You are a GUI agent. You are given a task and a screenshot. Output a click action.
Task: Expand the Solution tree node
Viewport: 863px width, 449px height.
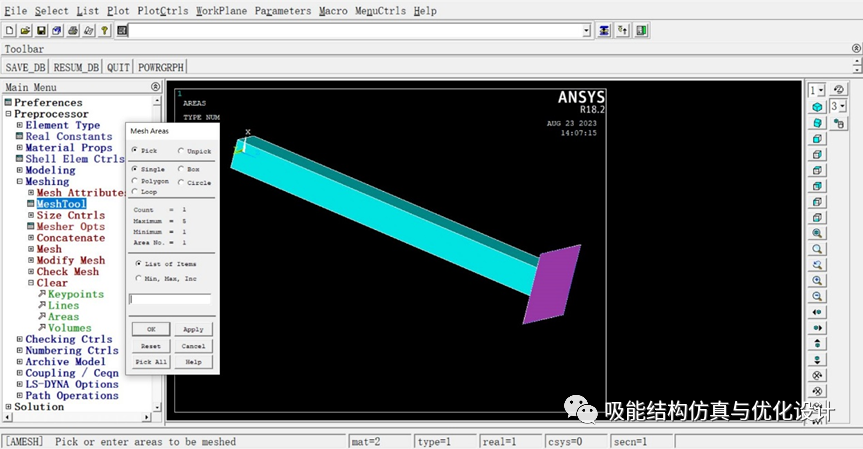point(8,407)
